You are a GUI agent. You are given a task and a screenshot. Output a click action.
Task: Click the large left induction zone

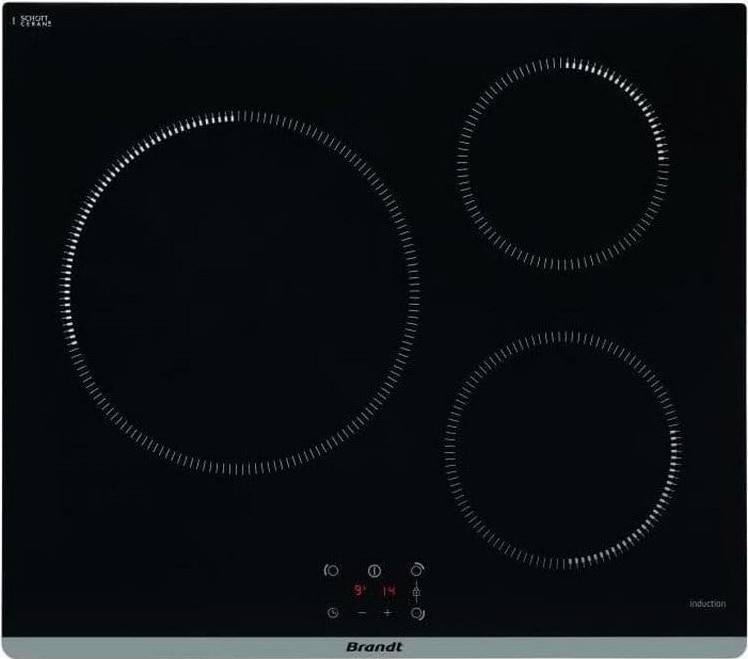pos(239,293)
